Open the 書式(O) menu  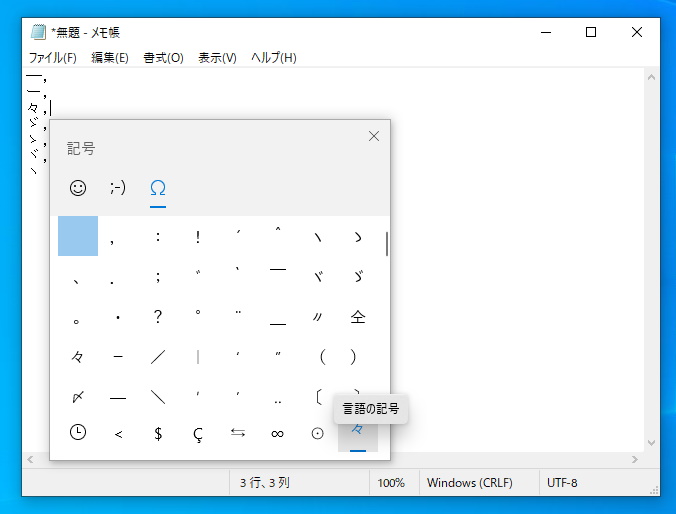(163, 57)
